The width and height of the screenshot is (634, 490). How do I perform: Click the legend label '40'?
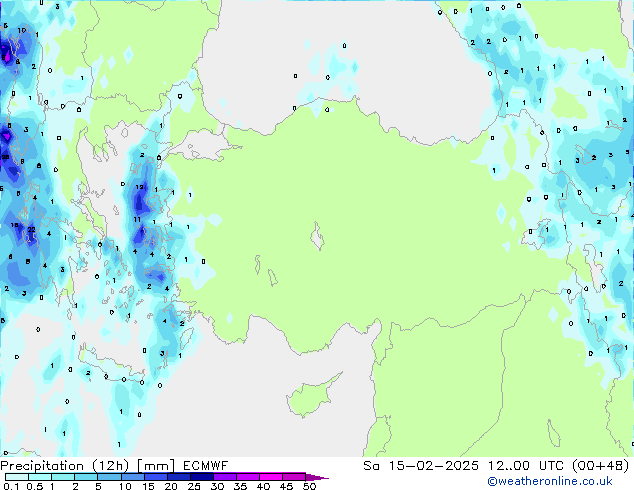(263, 486)
